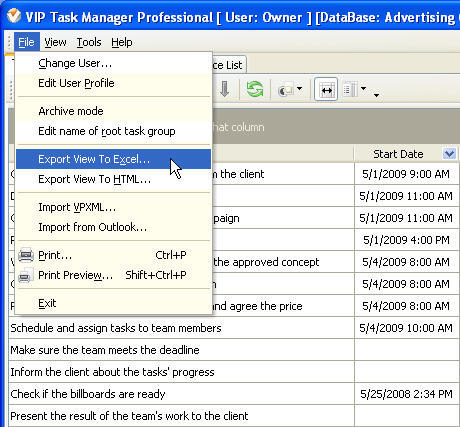Open the Start Date column filter dropdown
The width and height of the screenshot is (460, 427).
click(x=449, y=154)
